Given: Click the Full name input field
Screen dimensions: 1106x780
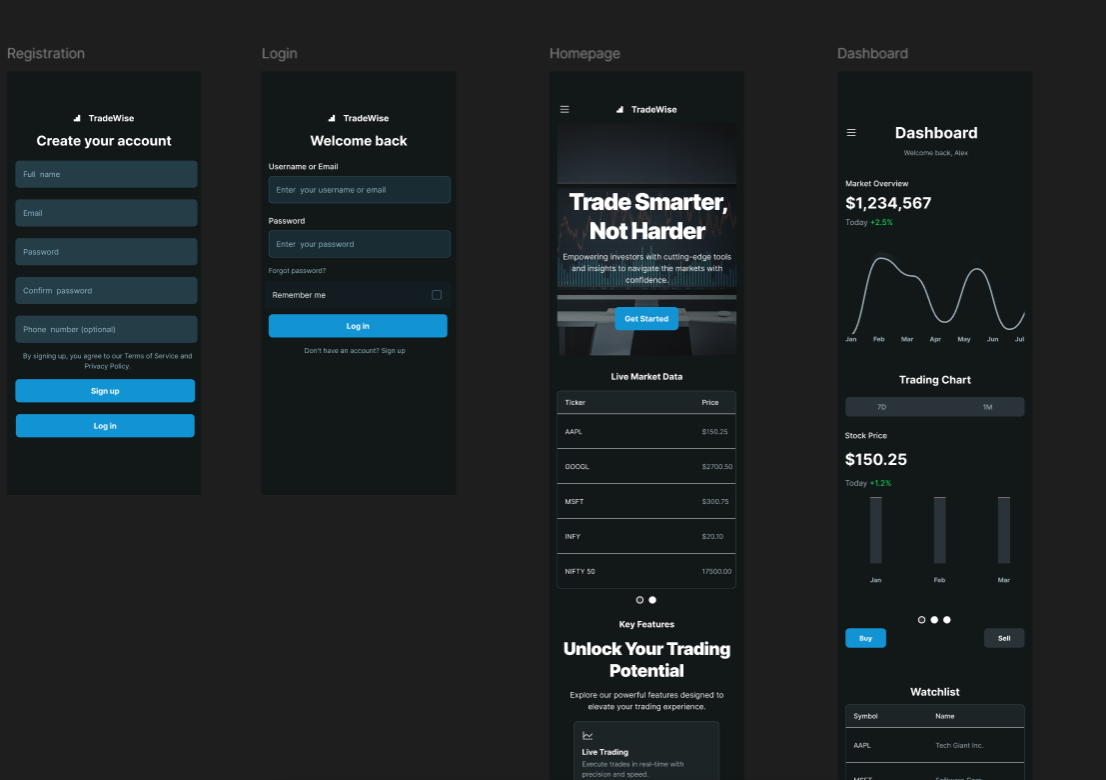Looking at the screenshot, I should 106,174.
